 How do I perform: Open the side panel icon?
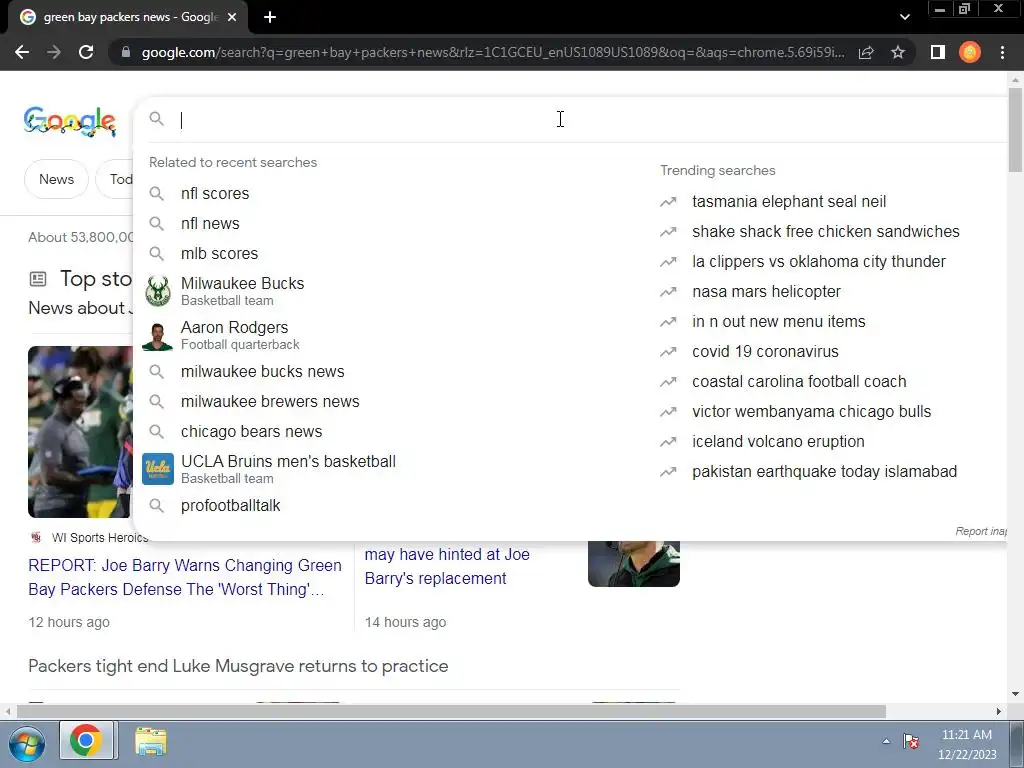point(938,52)
